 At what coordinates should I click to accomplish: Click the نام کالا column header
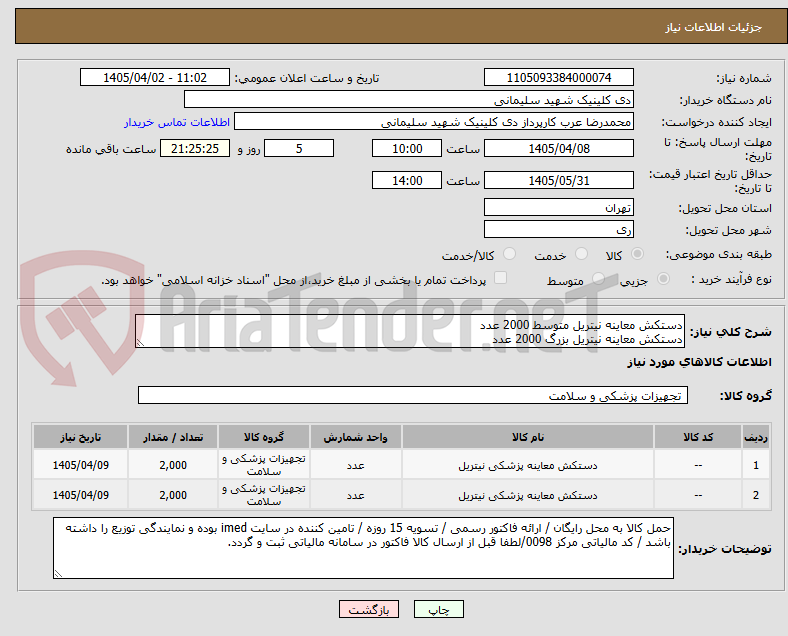tap(528, 437)
